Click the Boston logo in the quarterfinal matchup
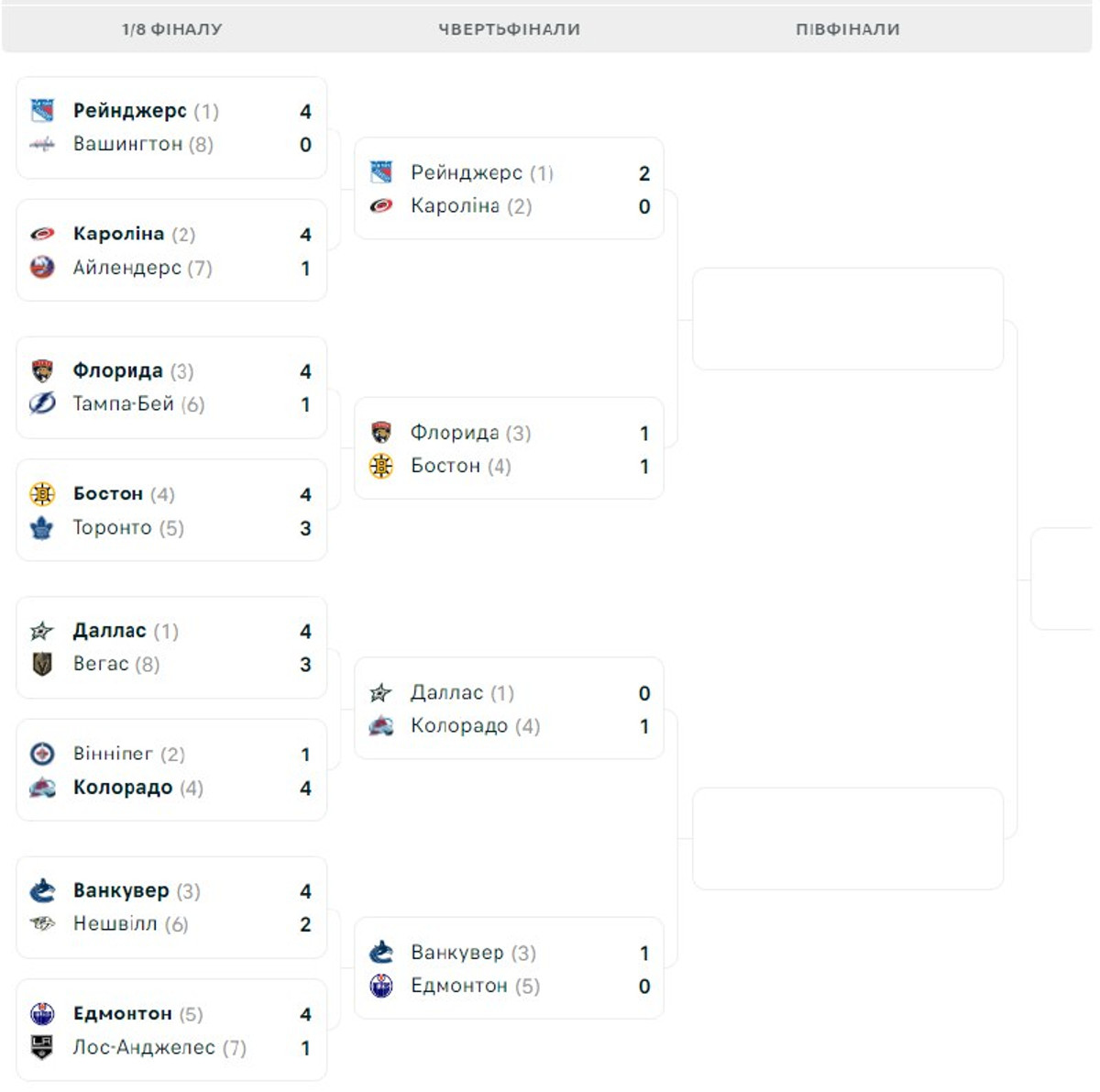Screen dimensions: 1100x1092 [x=381, y=466]
